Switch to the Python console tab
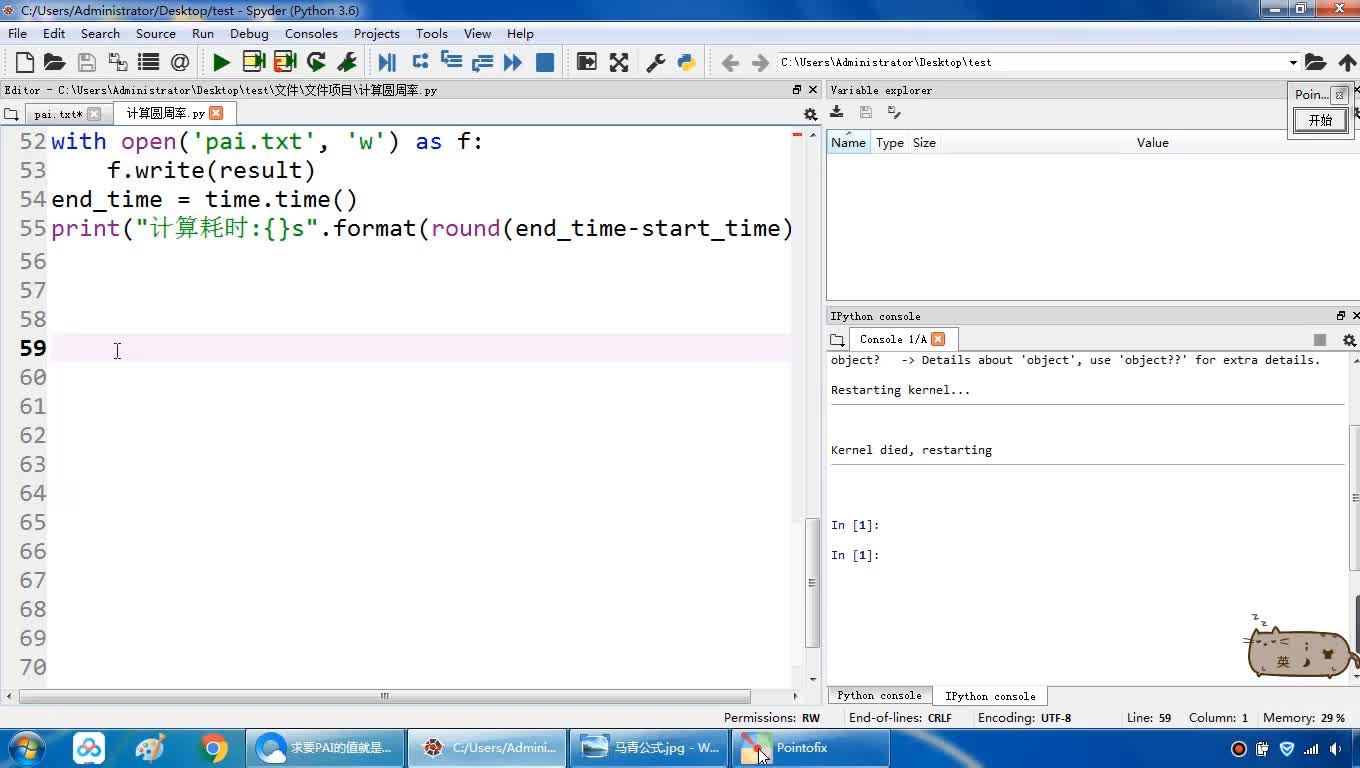The height and width of the screenshot is (768, 1360). [879, 696]
